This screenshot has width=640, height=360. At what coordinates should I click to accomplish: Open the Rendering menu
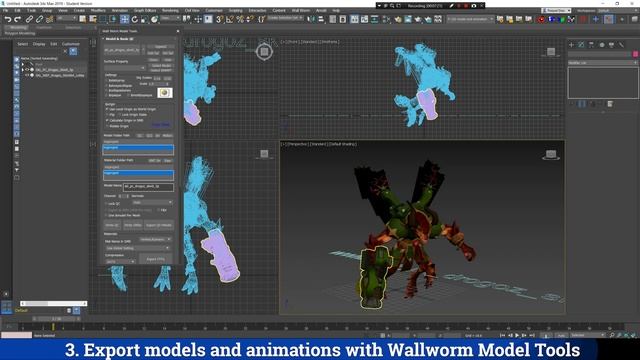pos(170,10)
